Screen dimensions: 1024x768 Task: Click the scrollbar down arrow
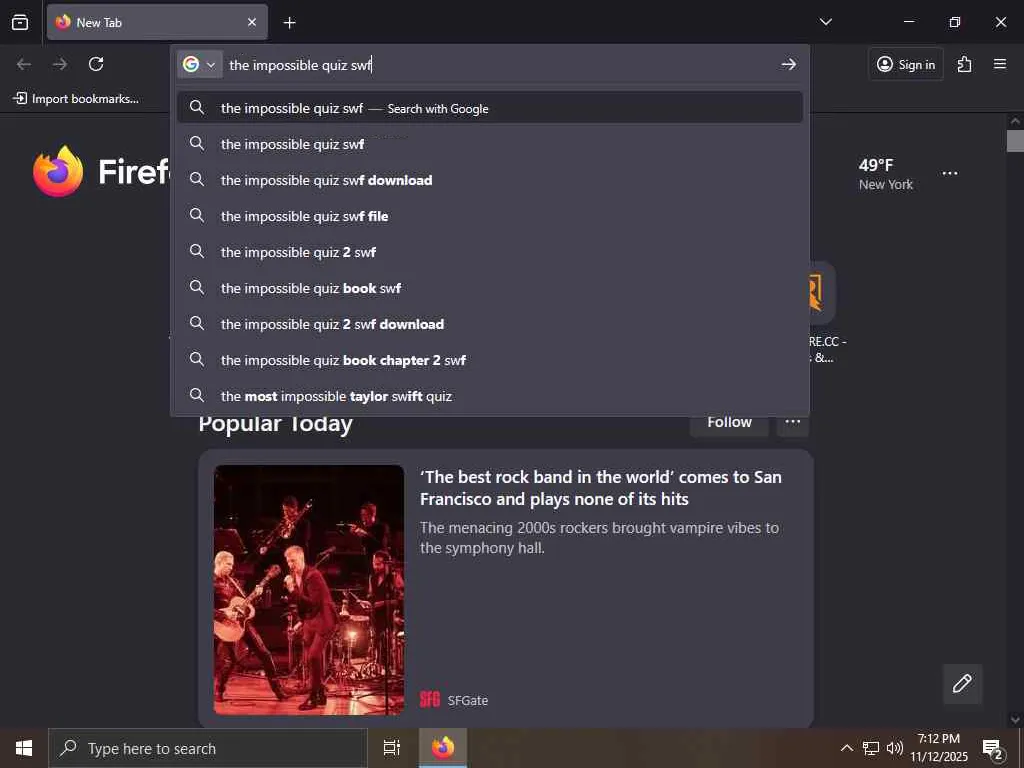click(x=1015, y=720)
